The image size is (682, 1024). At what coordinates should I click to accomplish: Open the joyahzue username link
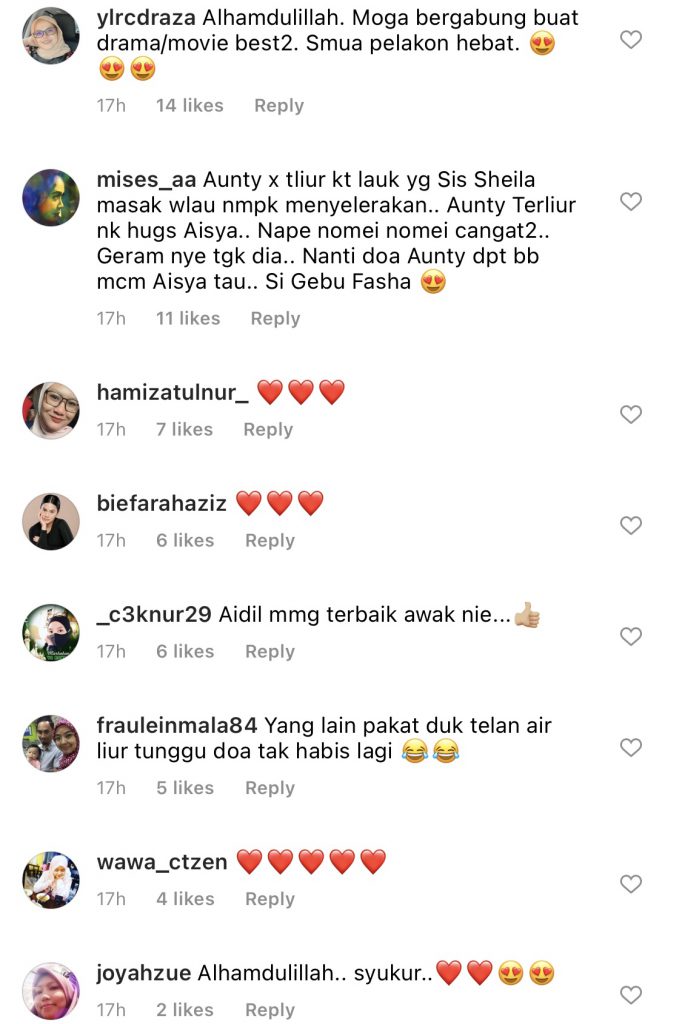(144, 973)
